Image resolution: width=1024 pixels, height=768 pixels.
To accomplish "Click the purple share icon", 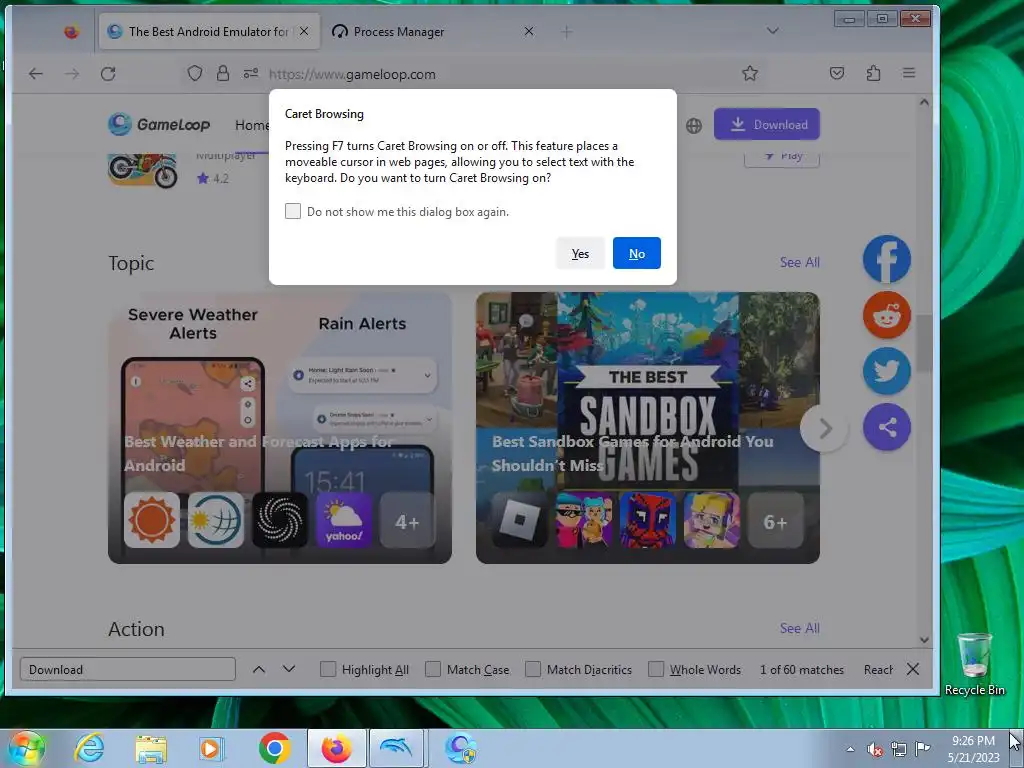I will tap(887, 427).
